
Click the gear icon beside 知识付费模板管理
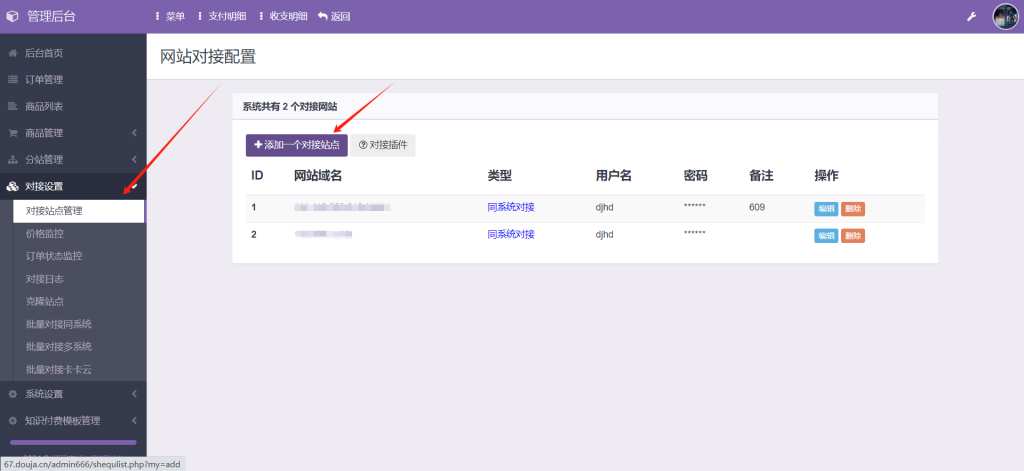coord(12,421)
